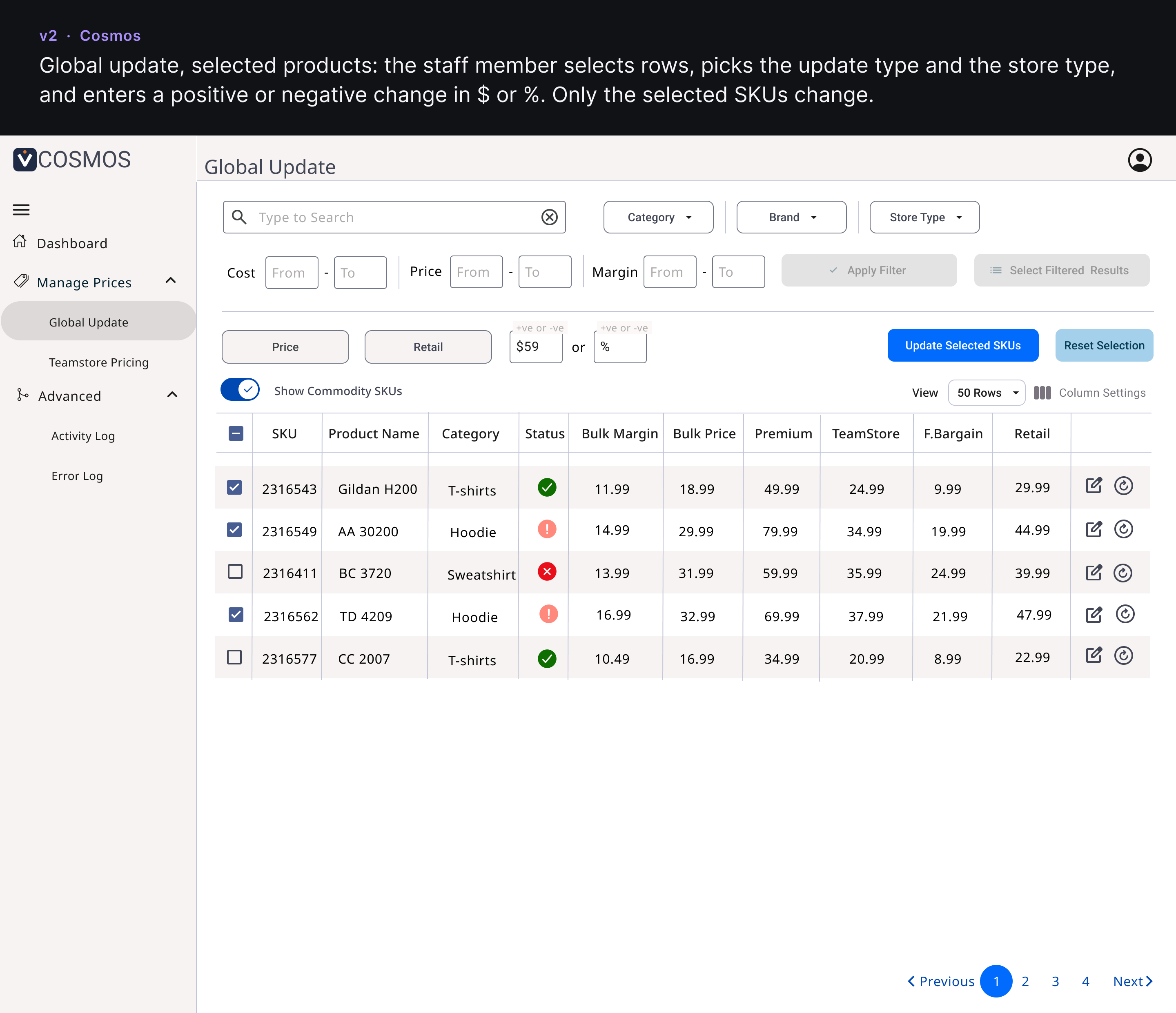Open the Retail store type selector

click(428, 347)
